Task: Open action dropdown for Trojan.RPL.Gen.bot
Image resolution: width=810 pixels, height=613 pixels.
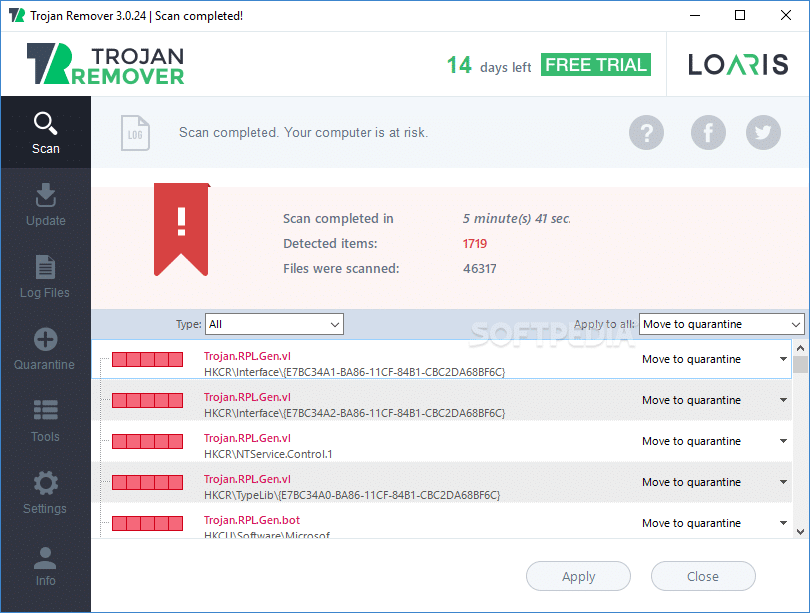Action: point(714,523)
